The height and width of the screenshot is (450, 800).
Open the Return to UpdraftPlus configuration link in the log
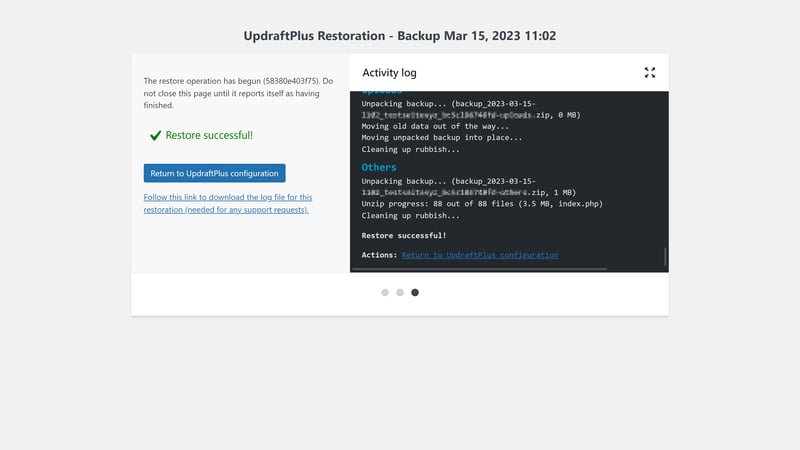pyautogui.click(x=480, y=255)
